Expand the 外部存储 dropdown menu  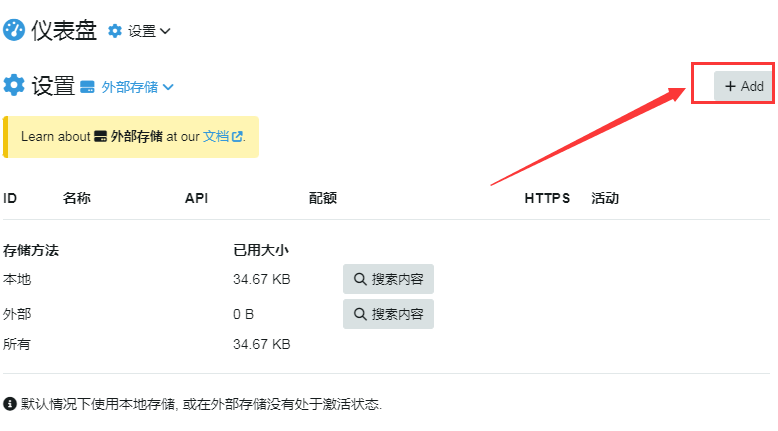point(168,87)
